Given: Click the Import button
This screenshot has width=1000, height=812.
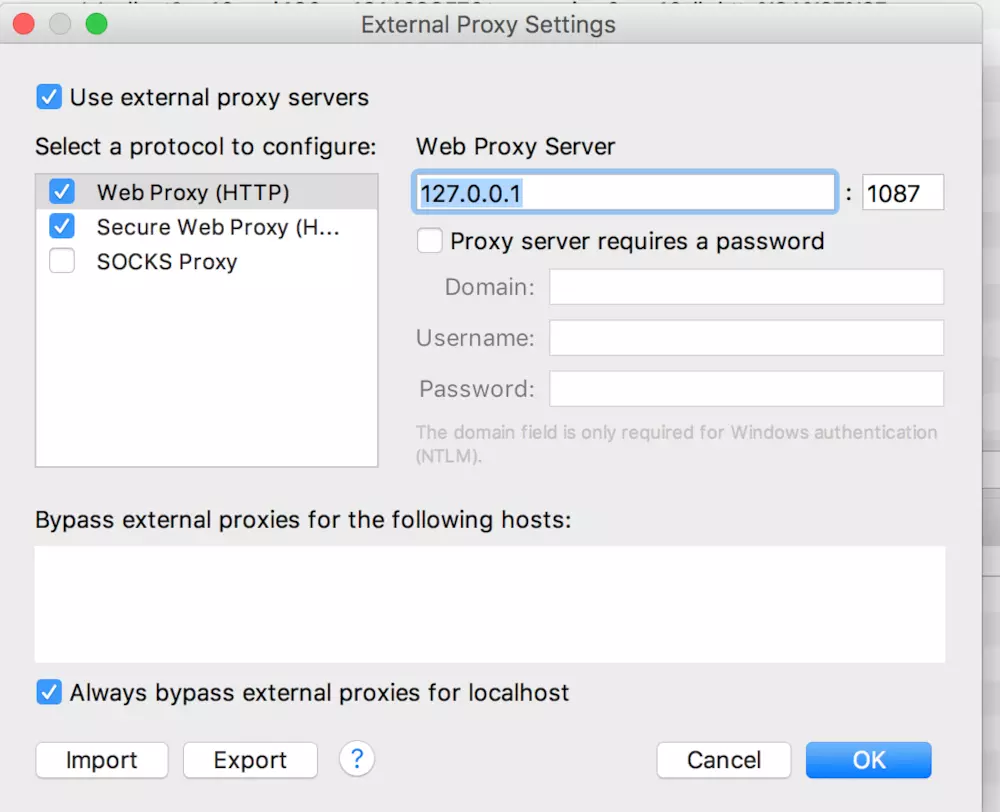Looking at the screenshot, I should tap(102, 760).
